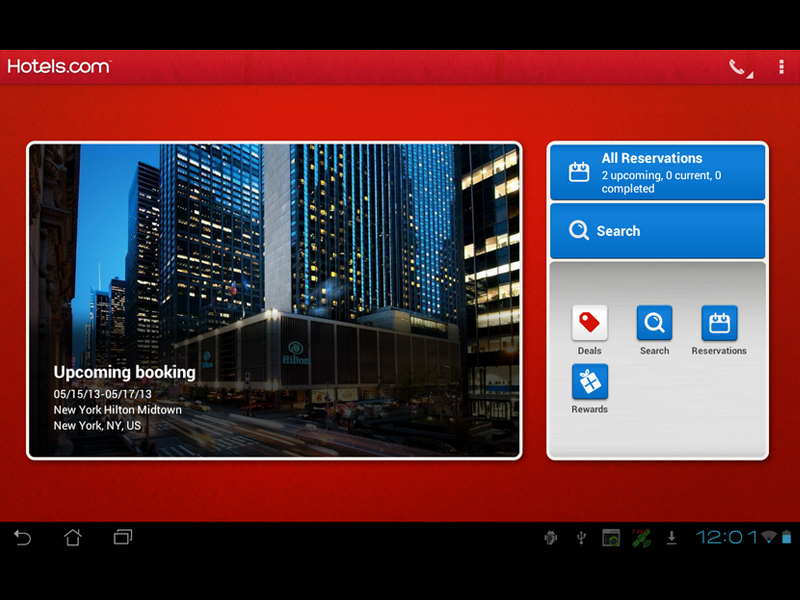Open the Rewards gift icon
The image size is (800, 600).
point(589,382)
